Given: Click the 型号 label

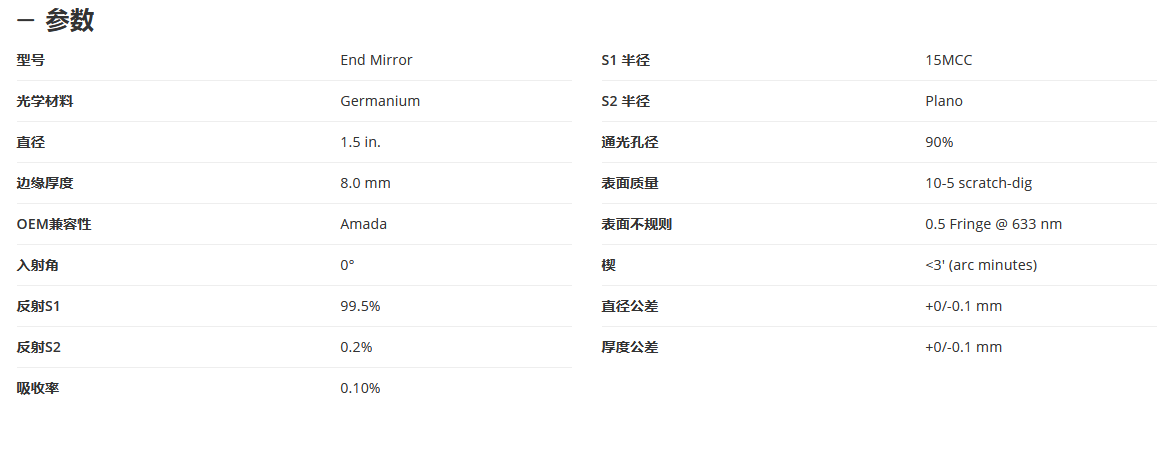Looking at the screenshot, I should [31, 60].
